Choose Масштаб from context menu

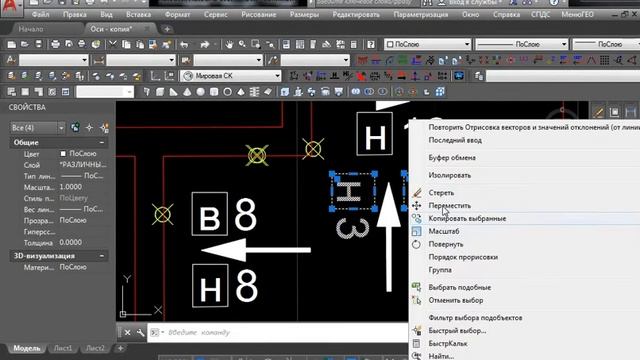click(x=525, y=231)
